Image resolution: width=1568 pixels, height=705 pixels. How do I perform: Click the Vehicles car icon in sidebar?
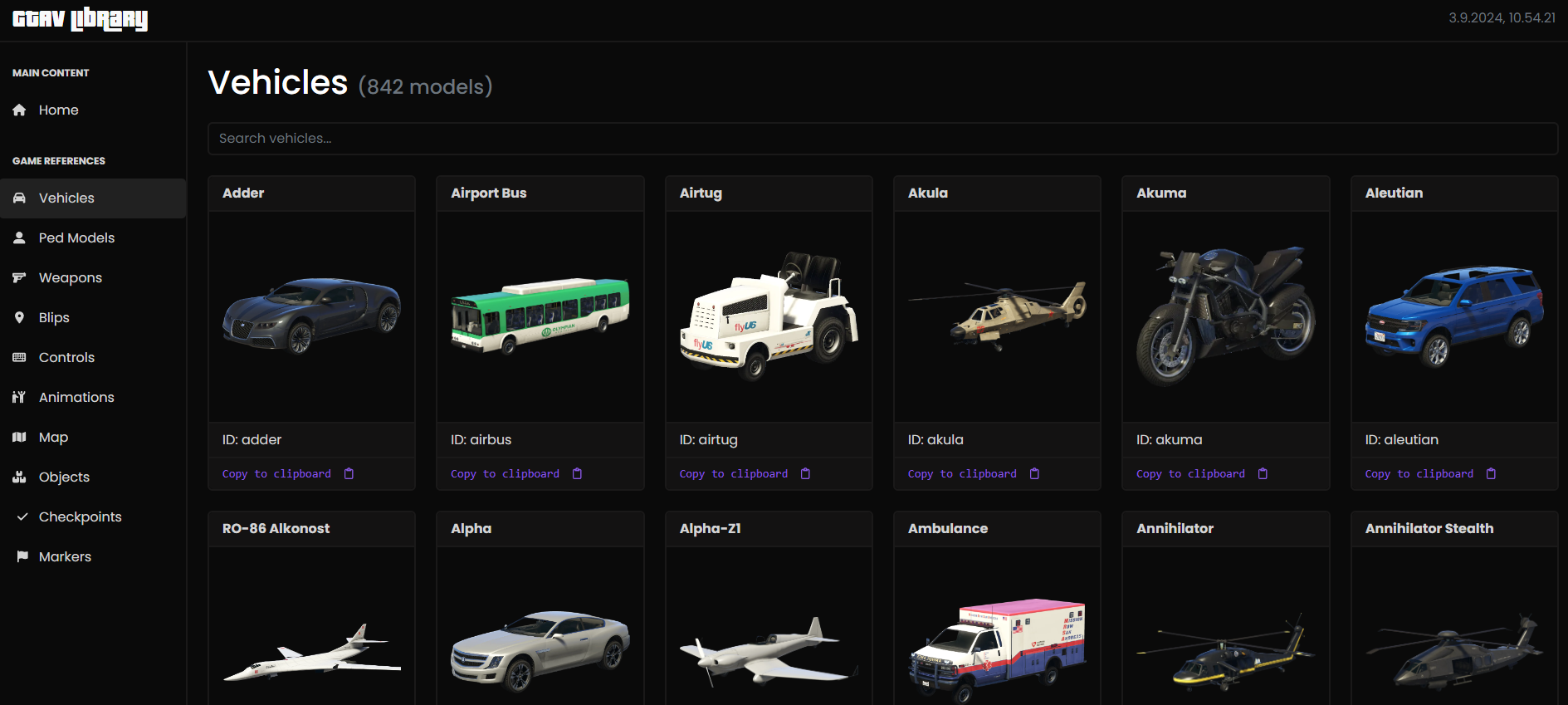click(x=19, y=198)
